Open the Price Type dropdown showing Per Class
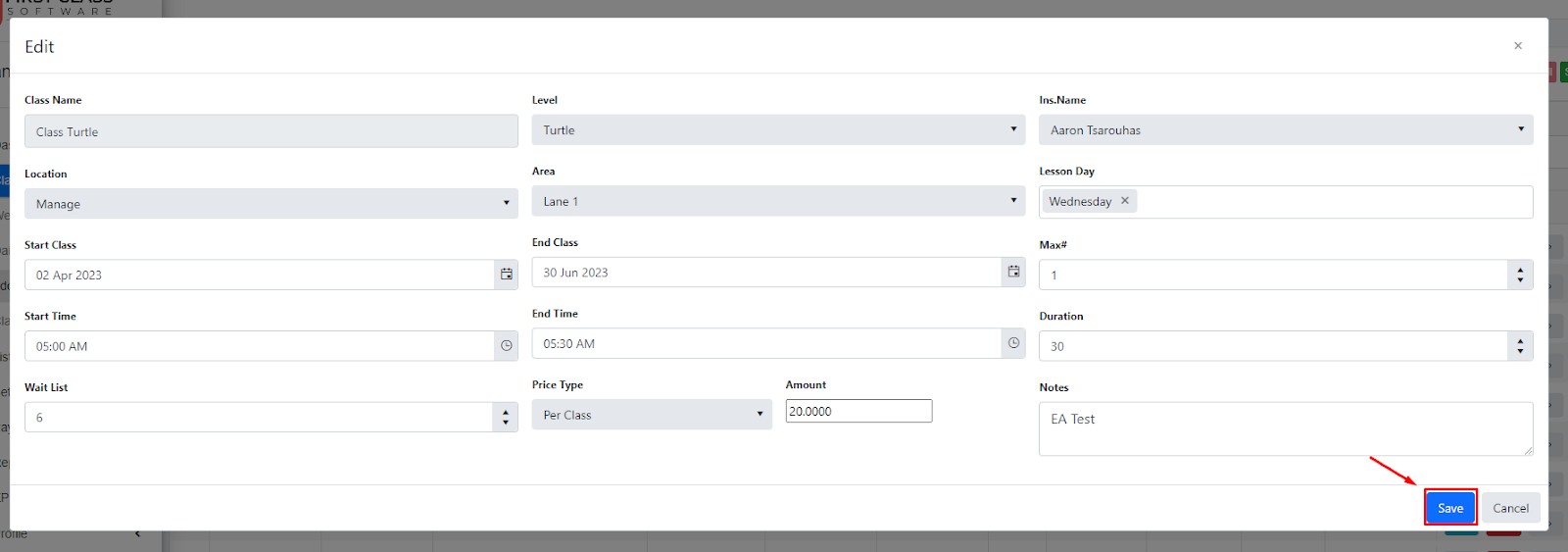The width and height of the screenshot is (1568, 552). pos(652,415)
